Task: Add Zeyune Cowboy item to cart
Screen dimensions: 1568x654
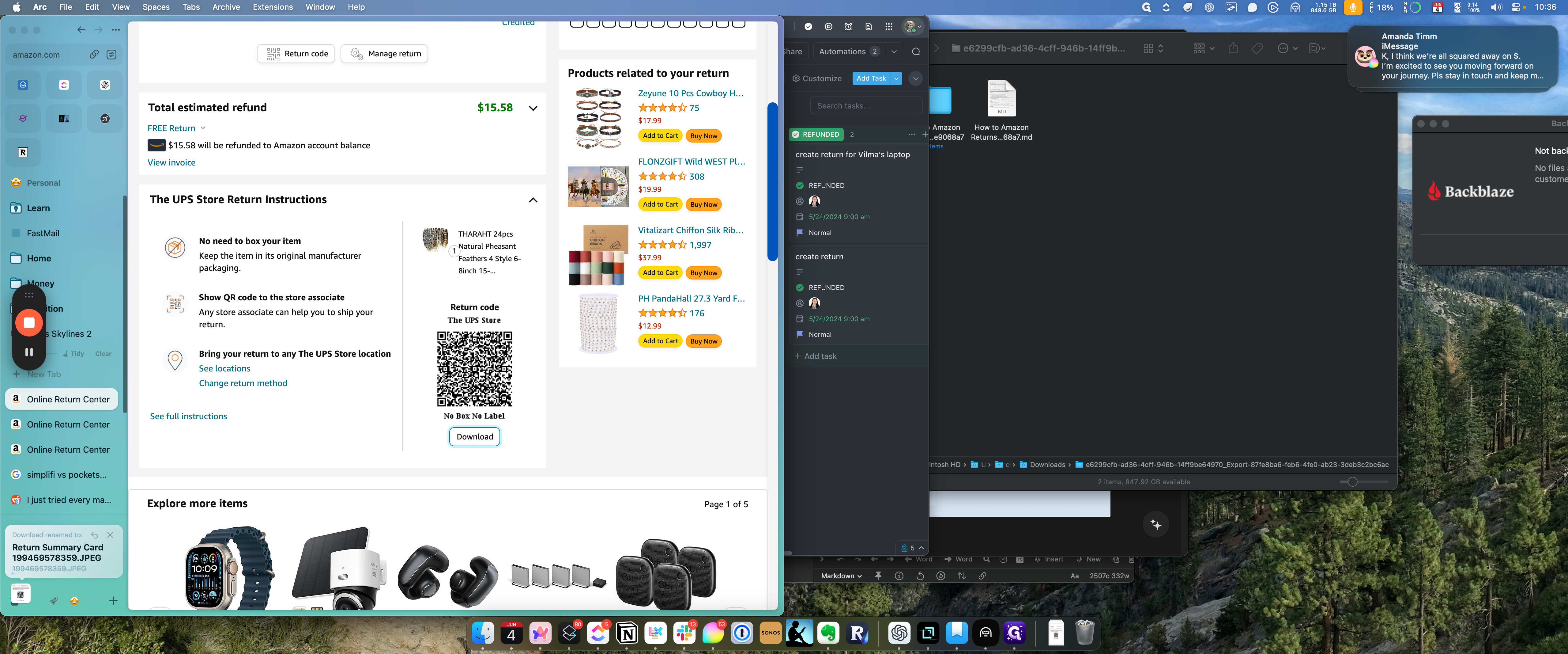Action: pos(660,136)
